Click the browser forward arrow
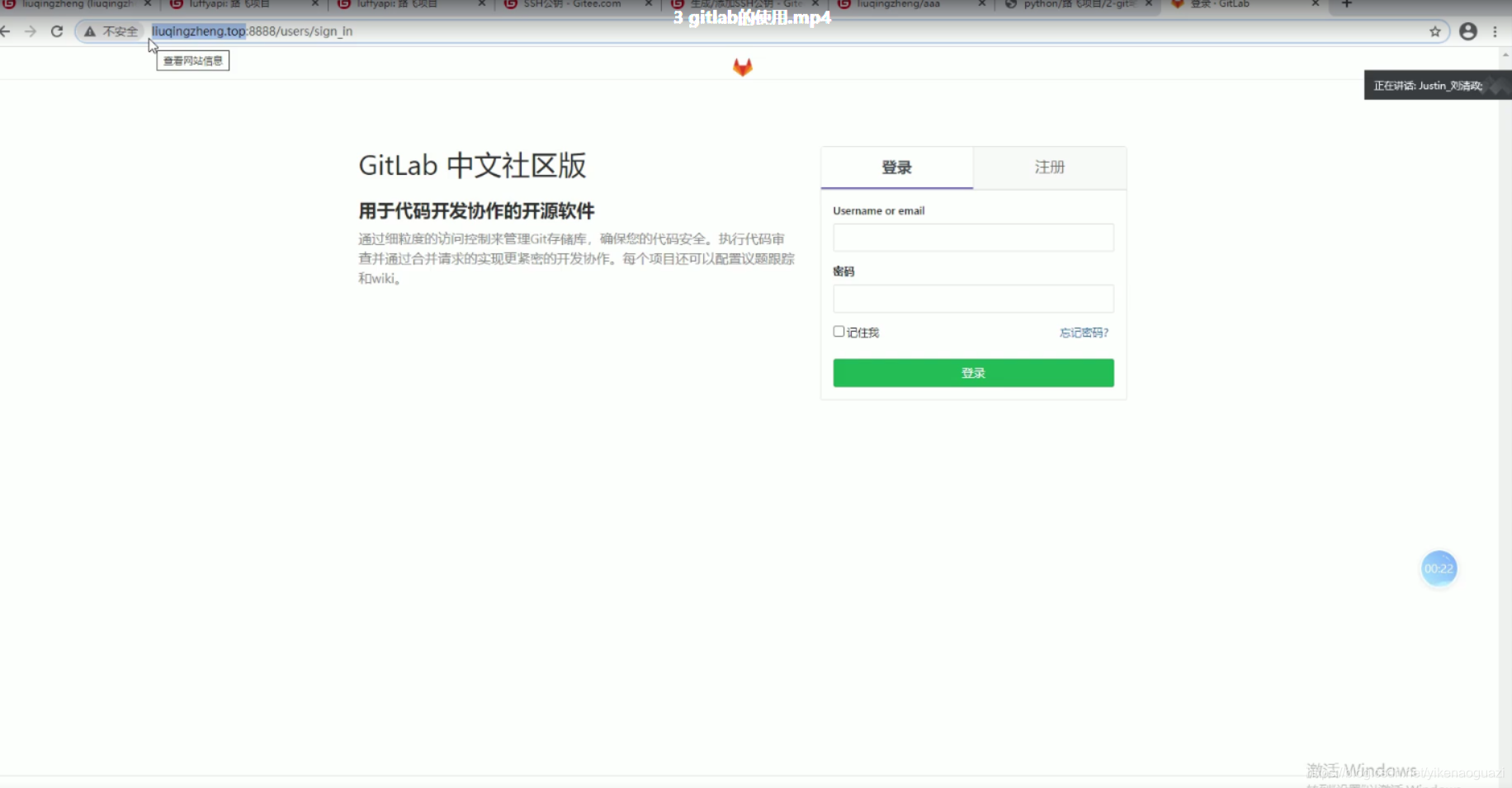This screenshot has height=788, width=1512. click(x=31, y=31)
